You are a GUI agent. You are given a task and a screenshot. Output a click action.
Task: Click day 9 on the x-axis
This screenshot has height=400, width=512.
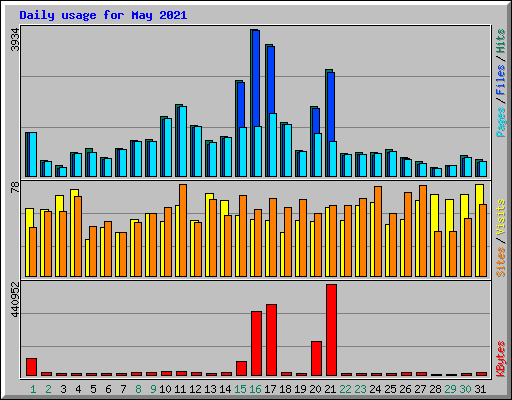(153, 389)
